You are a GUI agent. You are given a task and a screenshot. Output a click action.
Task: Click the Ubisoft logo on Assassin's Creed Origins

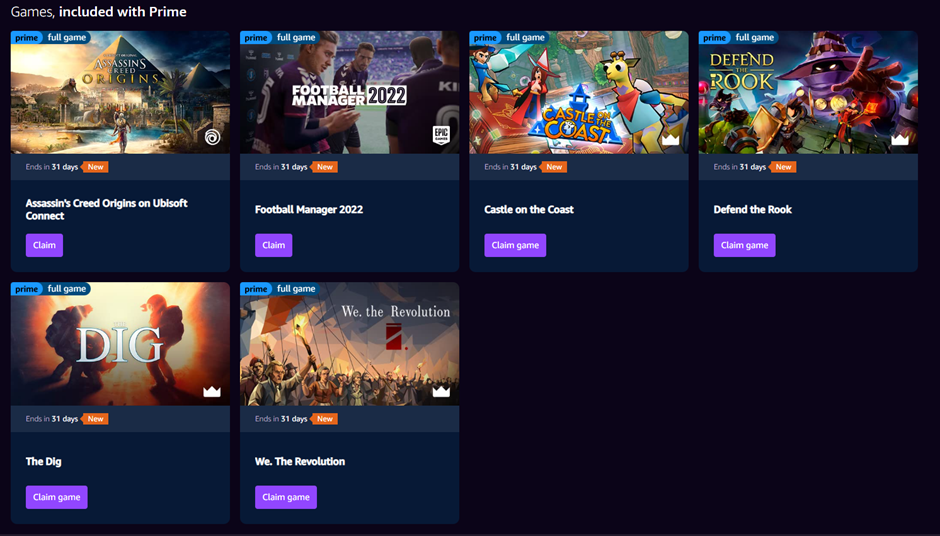[212, 137]
